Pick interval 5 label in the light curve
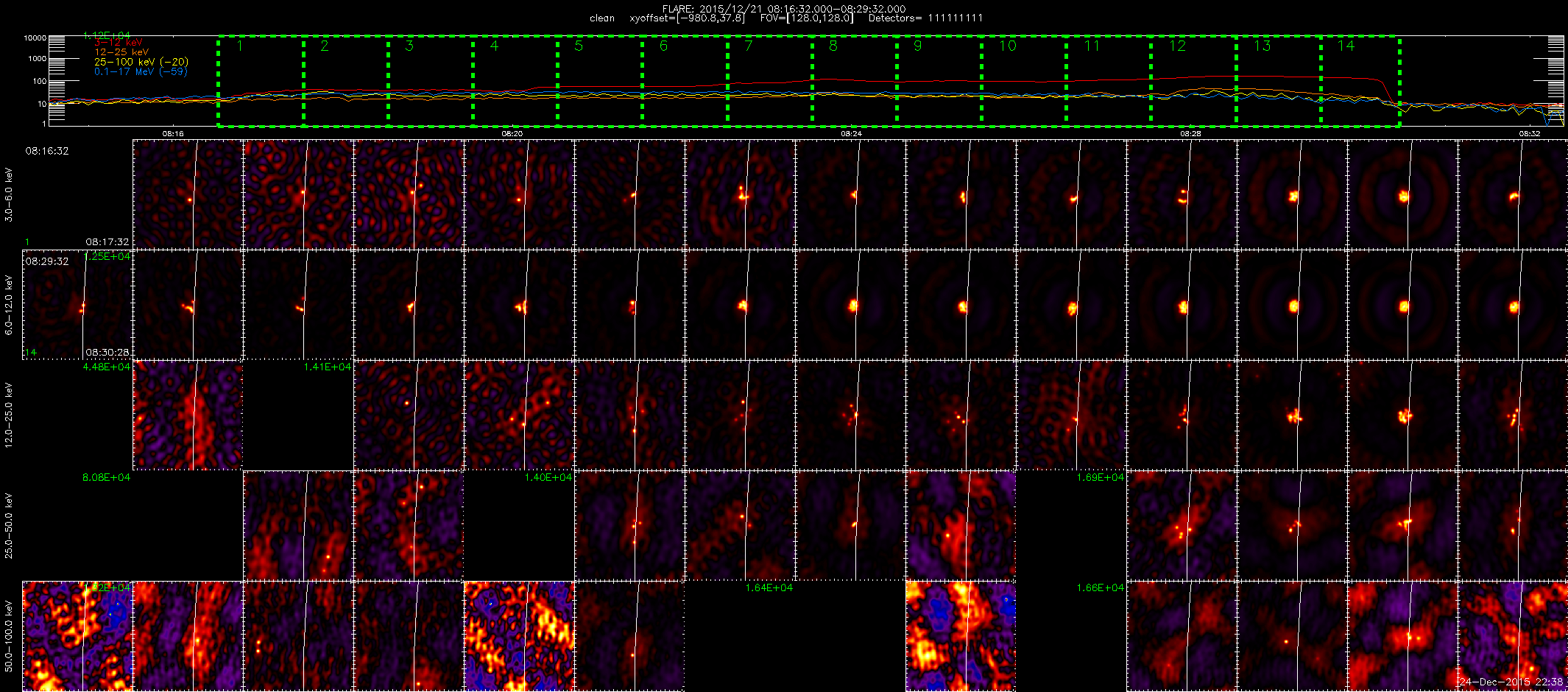Image resolution: width=1568 pixels, height=692 pixels. 579,46
